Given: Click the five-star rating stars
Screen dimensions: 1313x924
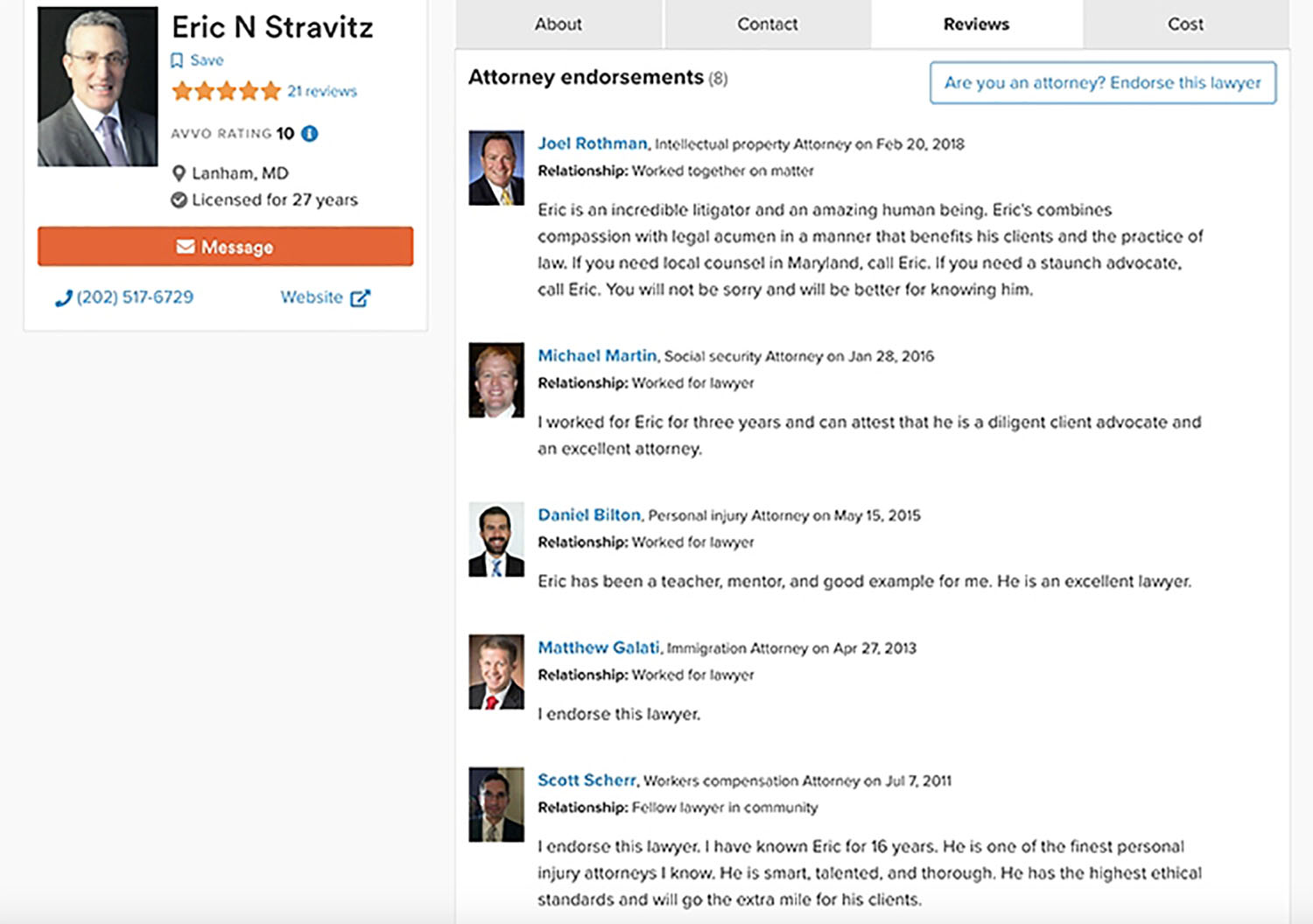Looking at the screenshot, I should 225,90.
